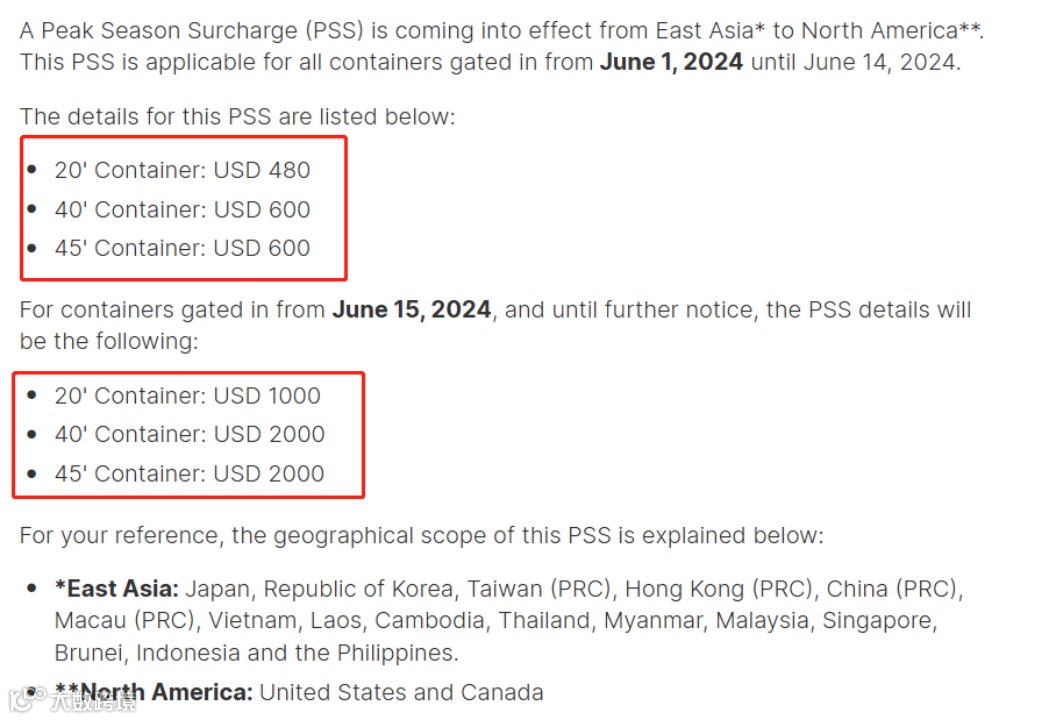Click the bullet before 20' Container: USD 480

pos(33,170)
